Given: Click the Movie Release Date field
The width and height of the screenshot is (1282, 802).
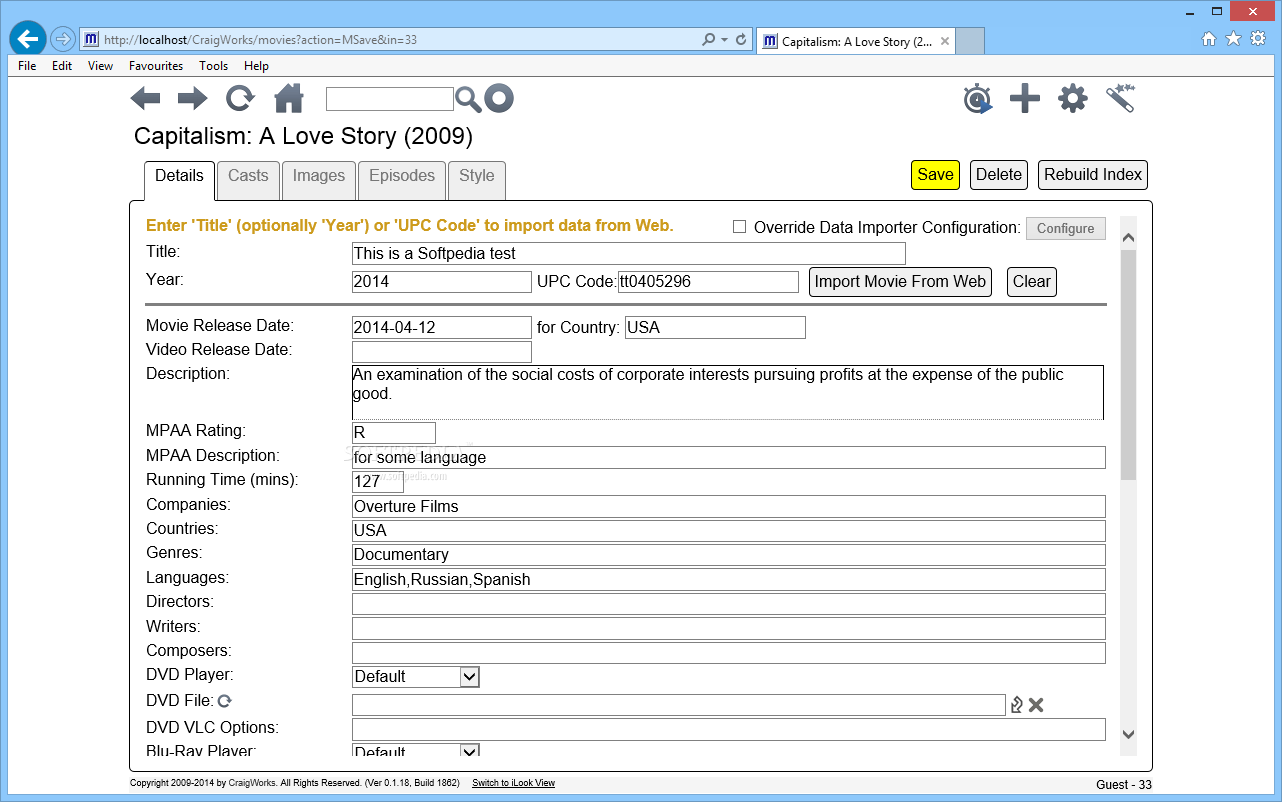Looking at the screenshot, I should pyautogui.click(x=442, y=327).
